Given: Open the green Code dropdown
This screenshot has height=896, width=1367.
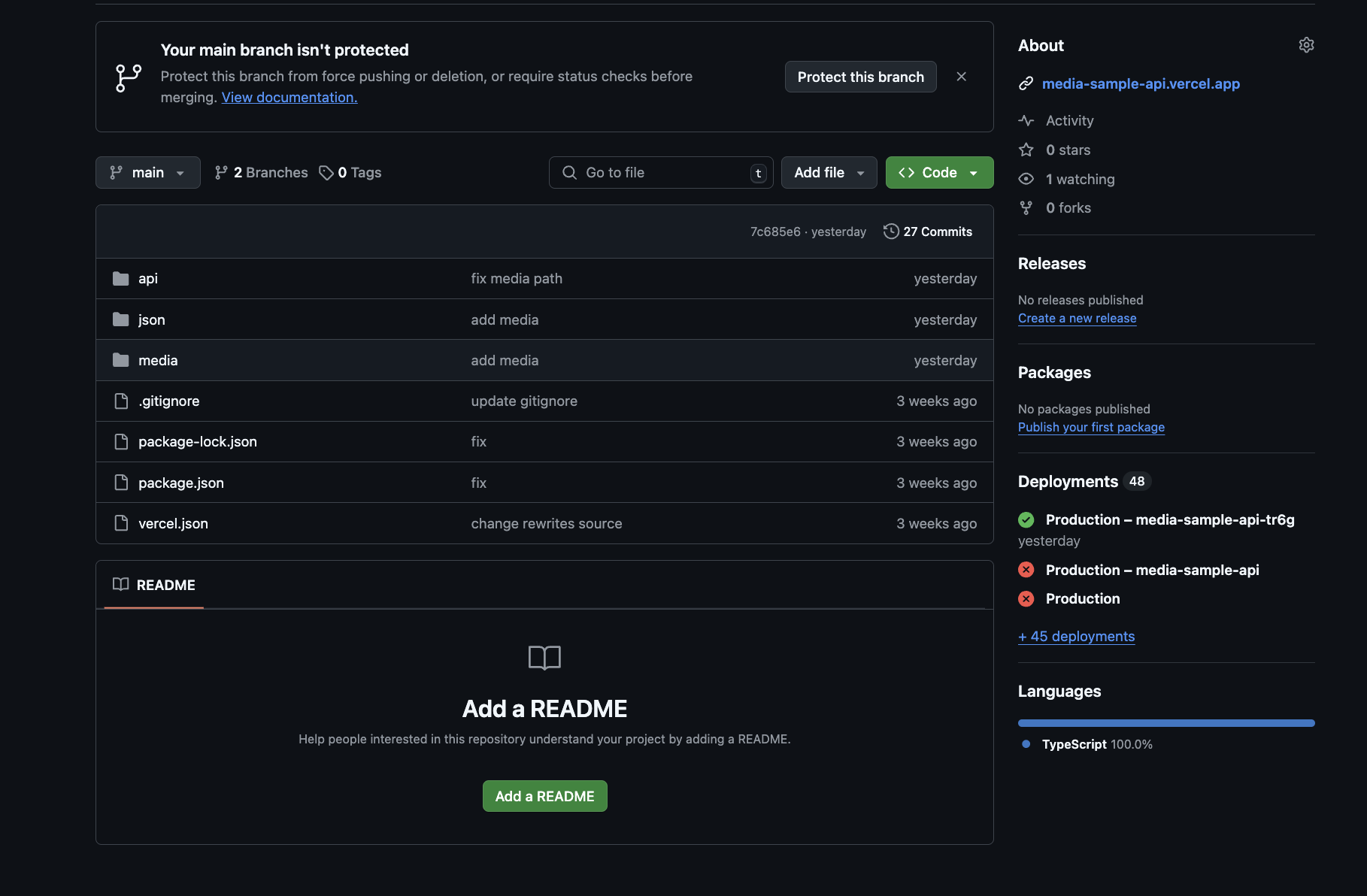Looking at the screenshot, I should [939, 173].
